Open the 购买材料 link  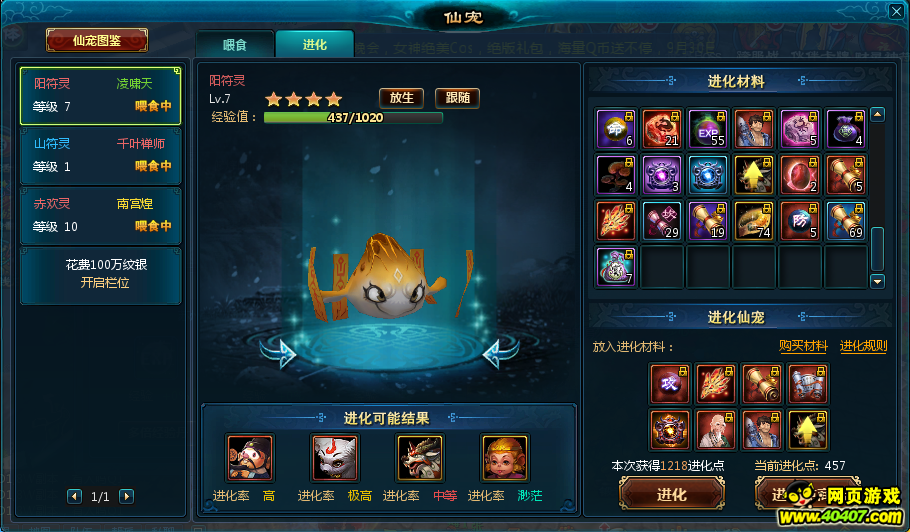pos(803,346)
